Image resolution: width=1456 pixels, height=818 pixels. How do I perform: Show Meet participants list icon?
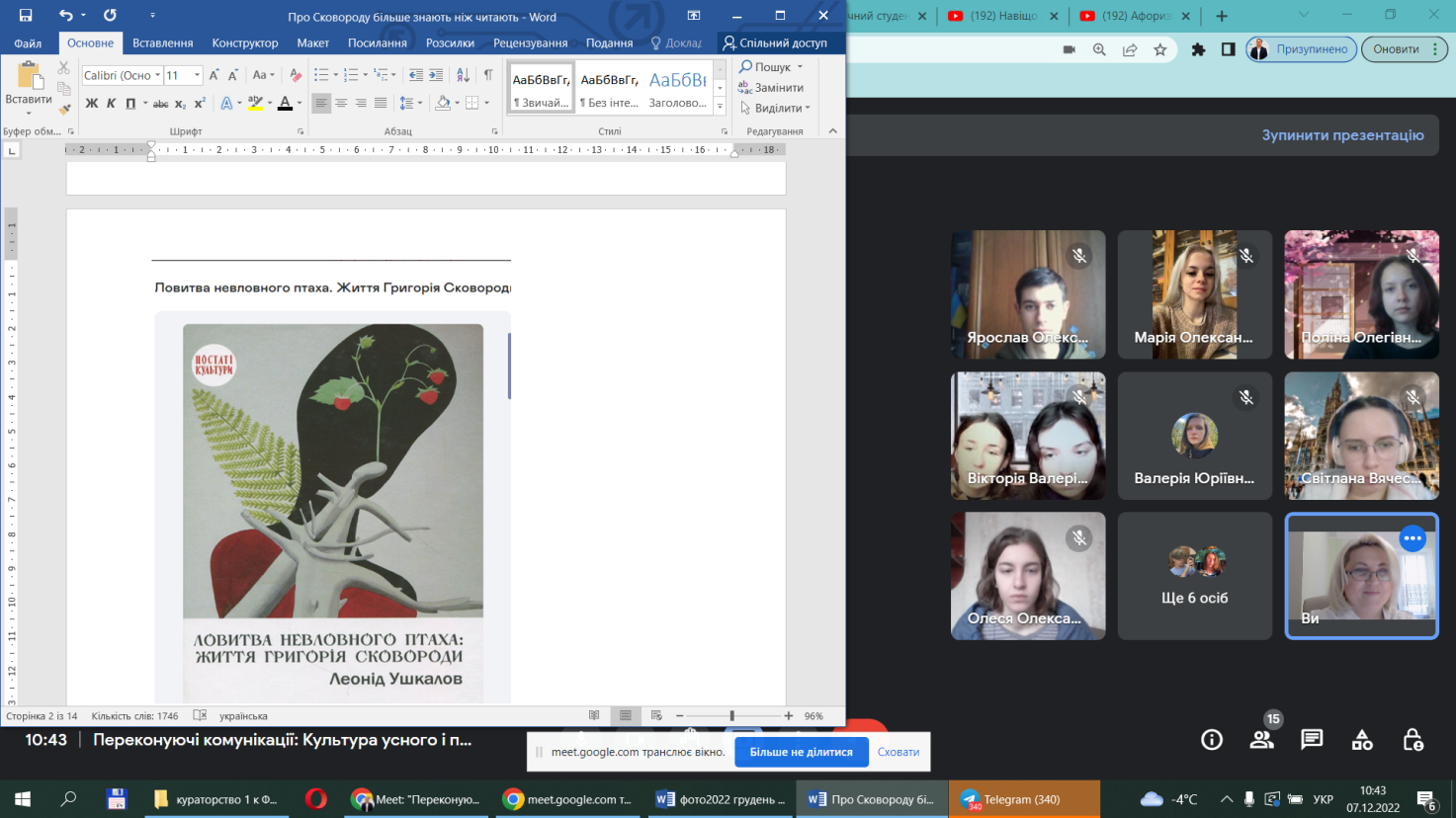click(x=1261, y=740)
